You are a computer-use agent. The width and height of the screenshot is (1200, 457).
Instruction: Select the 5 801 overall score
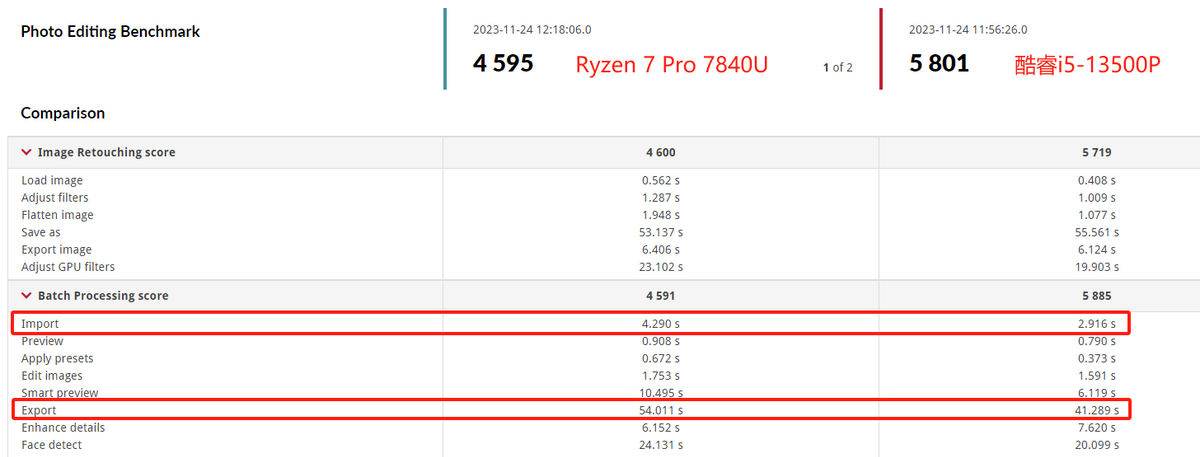tap(939, 64)
